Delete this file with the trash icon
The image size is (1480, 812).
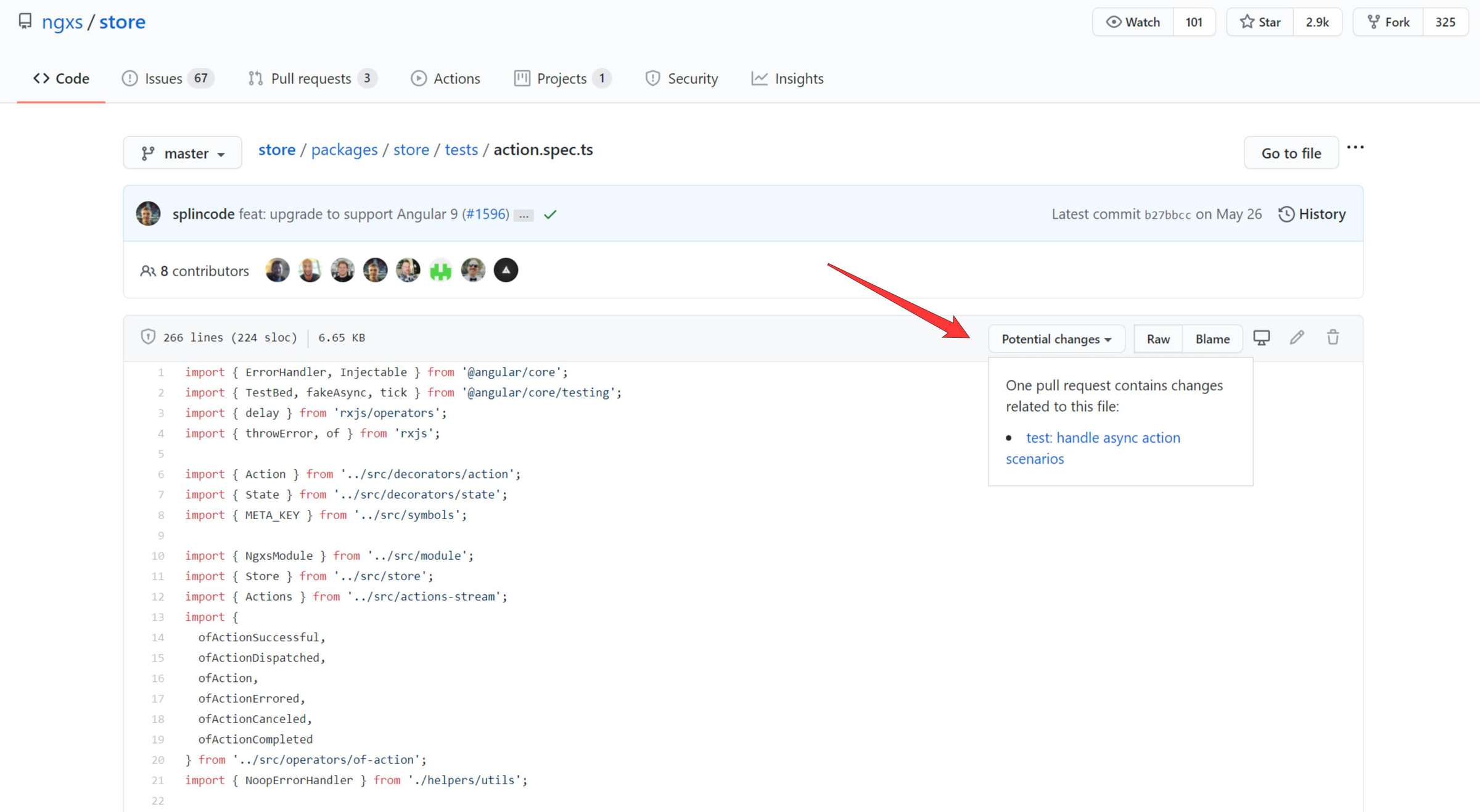(1333, 338)
